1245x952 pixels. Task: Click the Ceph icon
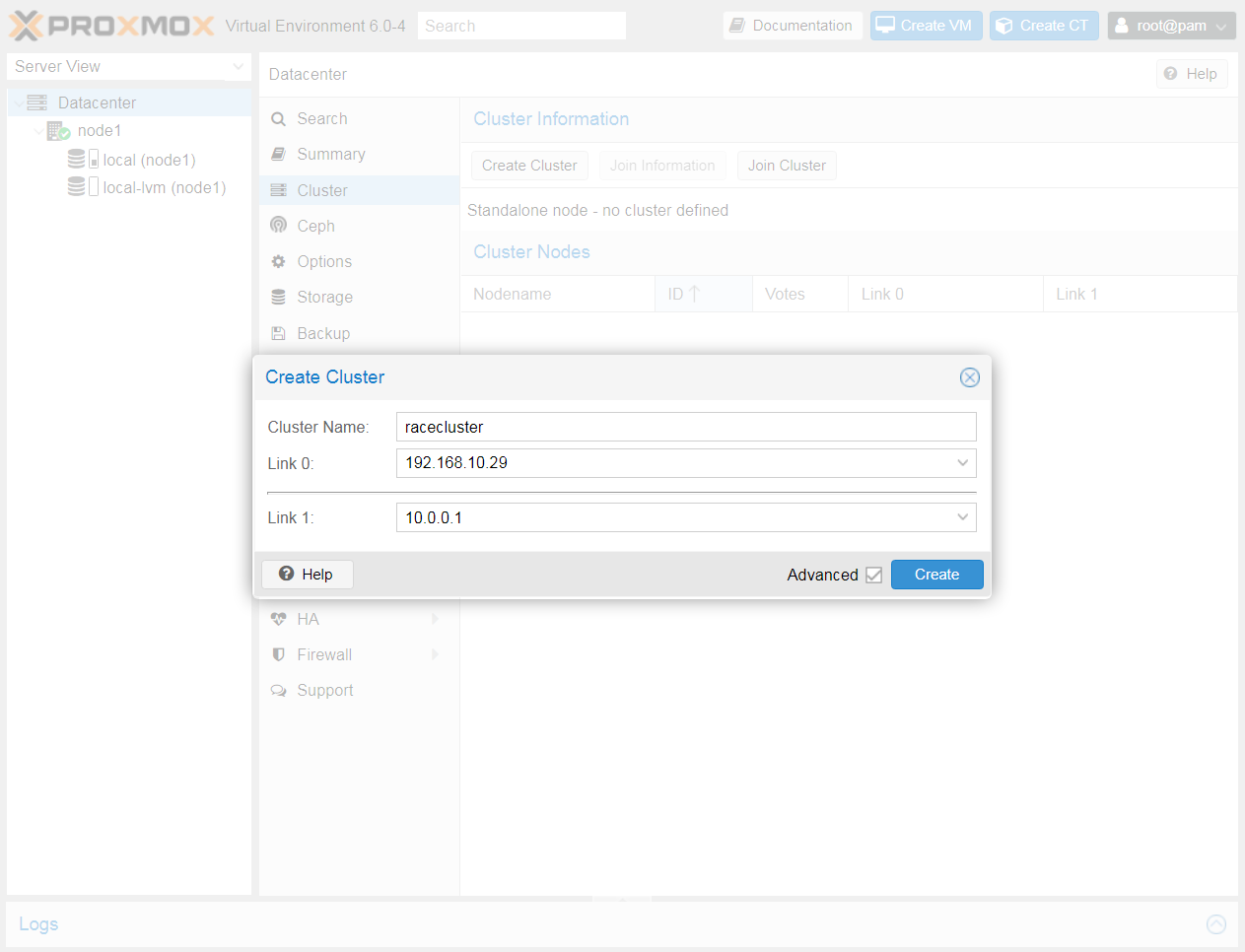point(279,226)
